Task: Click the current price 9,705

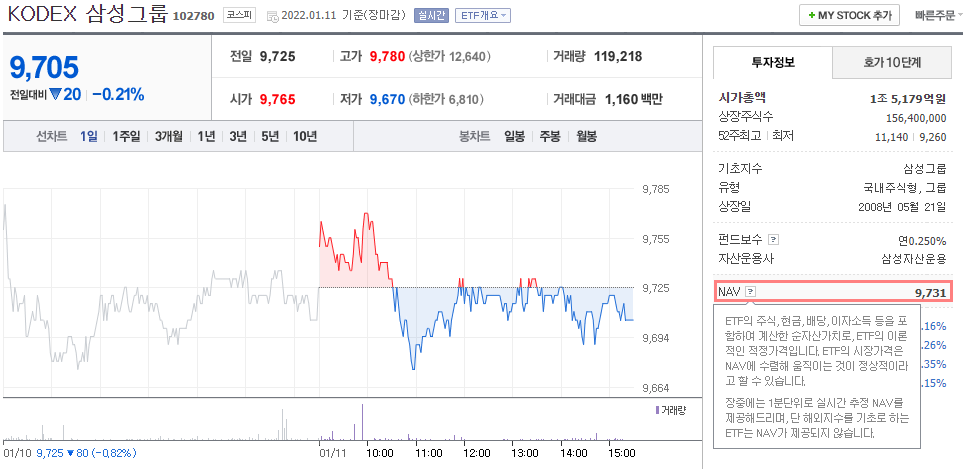Action: click(45, 68)
